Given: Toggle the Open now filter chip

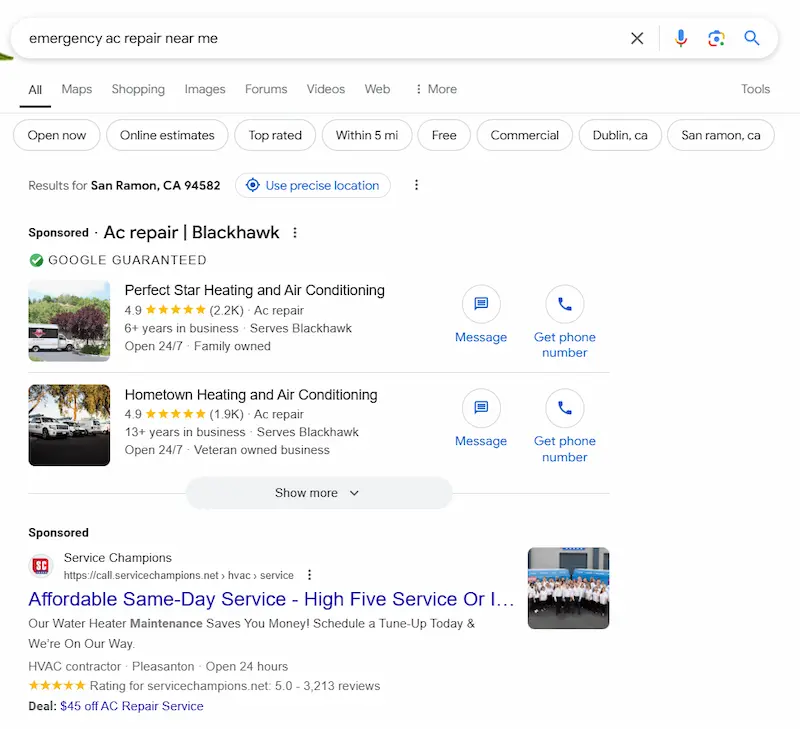Looking at the screenshot, I should click(x=57, y=135).
